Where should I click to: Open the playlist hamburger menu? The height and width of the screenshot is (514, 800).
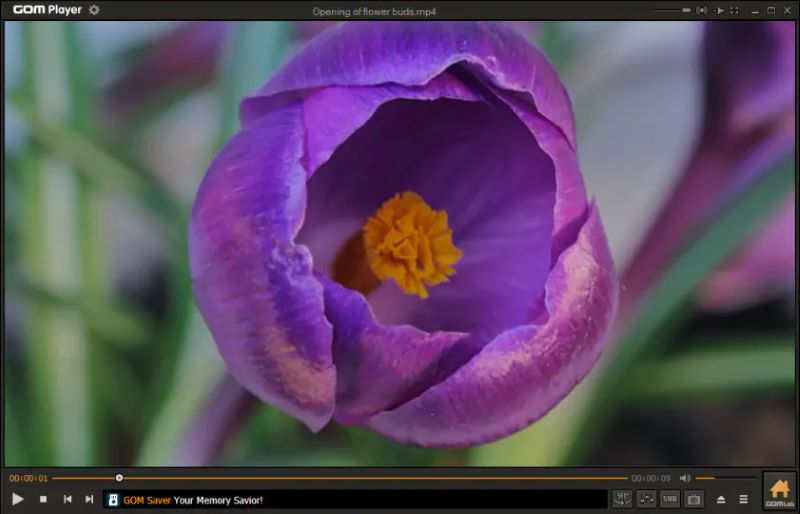pyautogui.click(x=743, y=499)
